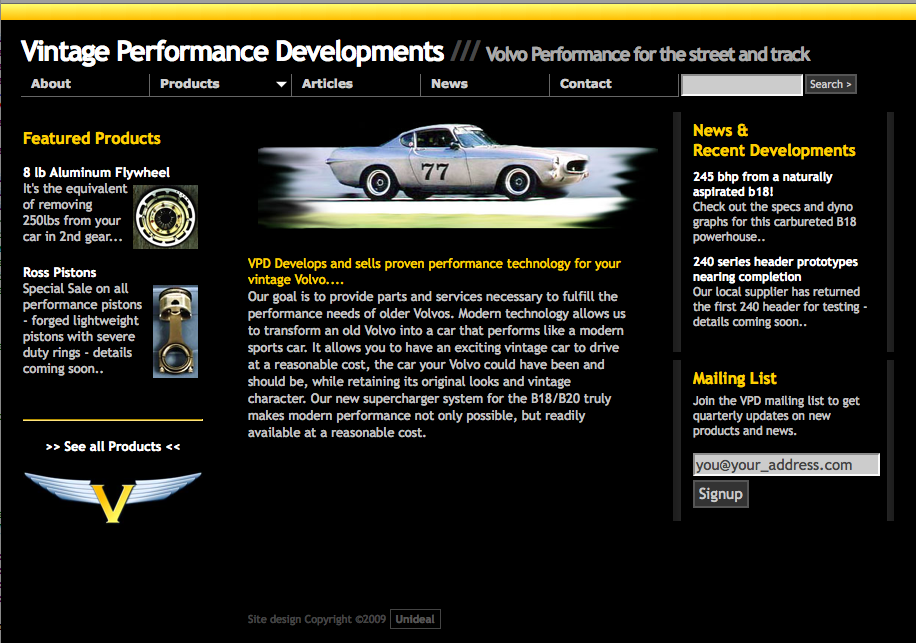Open the Contact page
Screen dimensions: 916x643
tap(586, 84)
